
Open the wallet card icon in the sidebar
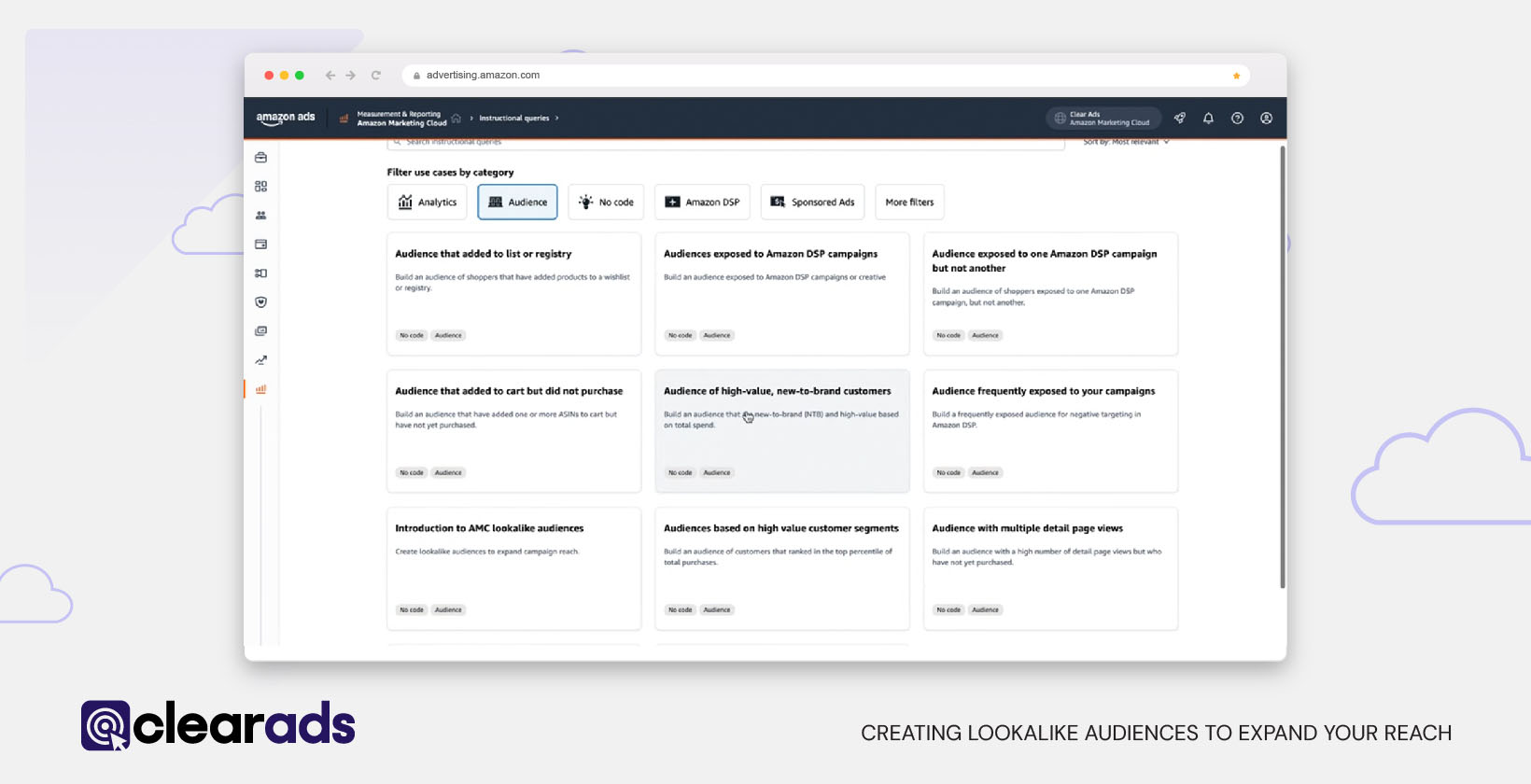pos(260,245)
